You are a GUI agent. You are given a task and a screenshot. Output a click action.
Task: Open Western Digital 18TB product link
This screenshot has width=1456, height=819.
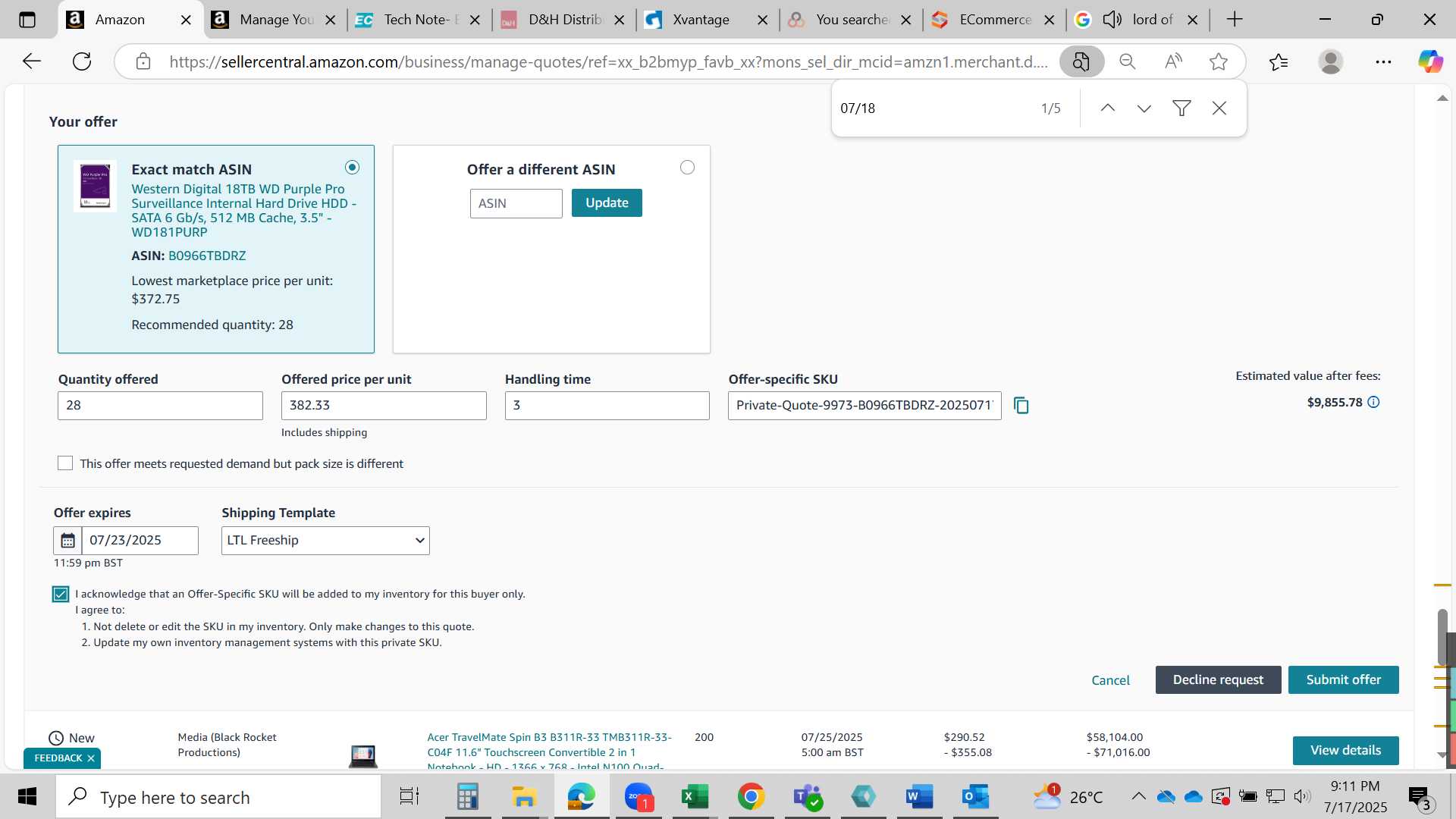pos(243,211)
